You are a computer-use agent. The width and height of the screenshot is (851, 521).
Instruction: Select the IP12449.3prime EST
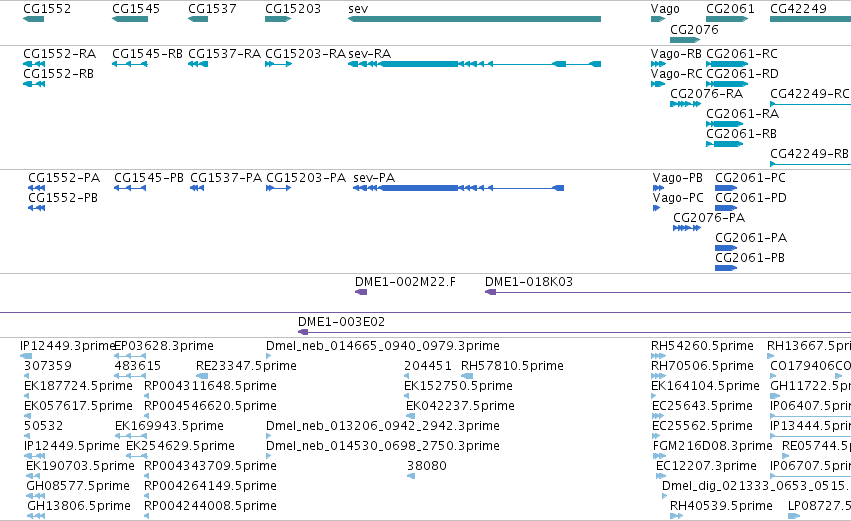26,357
